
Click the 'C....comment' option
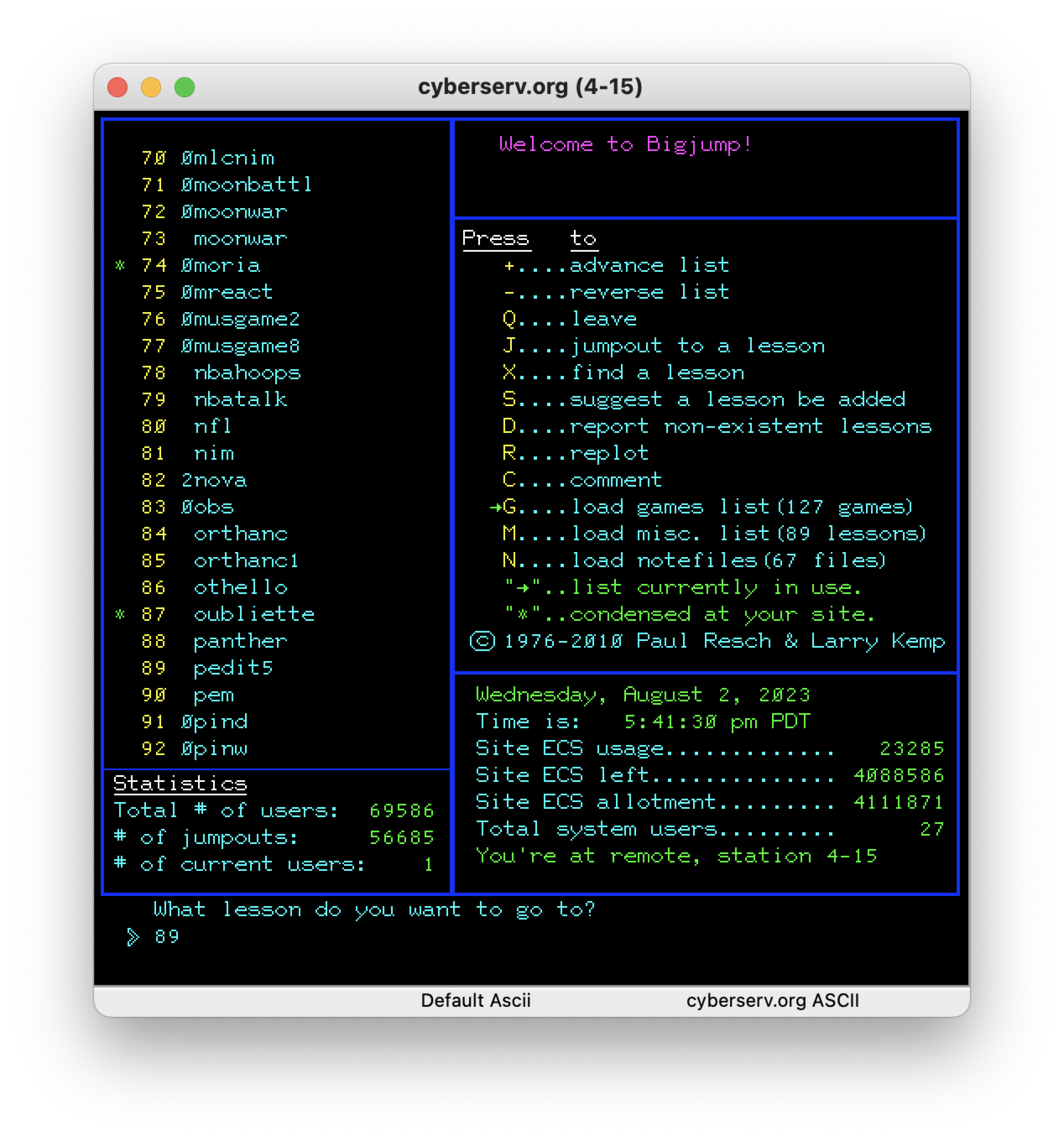(583, 480)
